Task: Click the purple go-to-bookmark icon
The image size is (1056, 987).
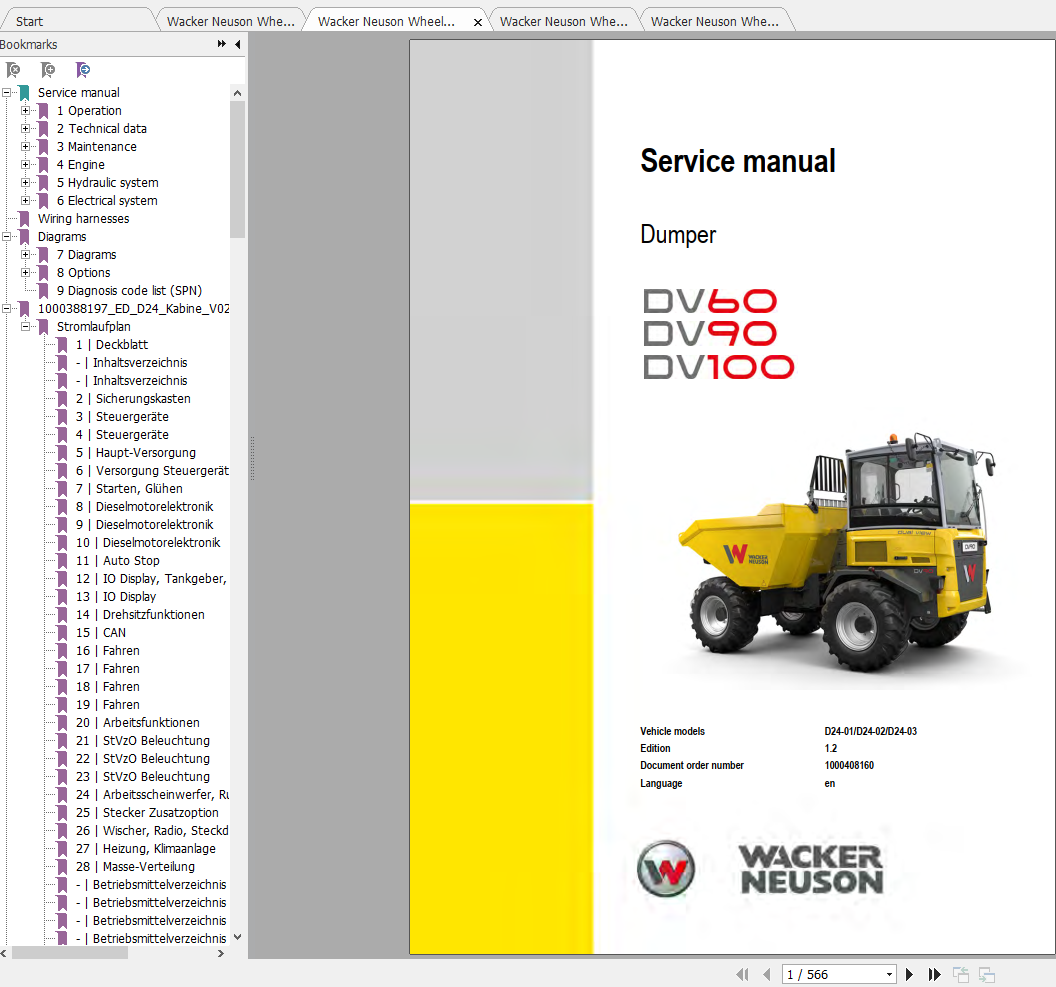Action: 84,70
